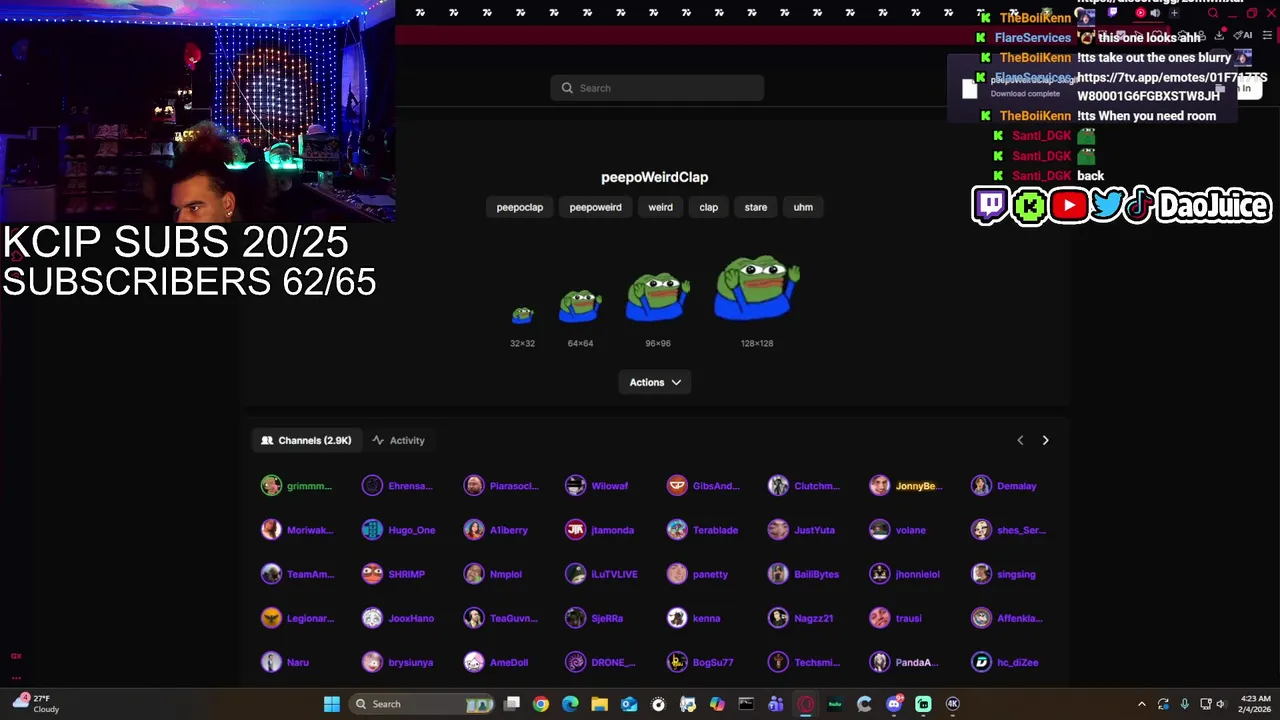Go to previous channels page arrow
Viewport: 1280px width, 720px height.
1020,440
